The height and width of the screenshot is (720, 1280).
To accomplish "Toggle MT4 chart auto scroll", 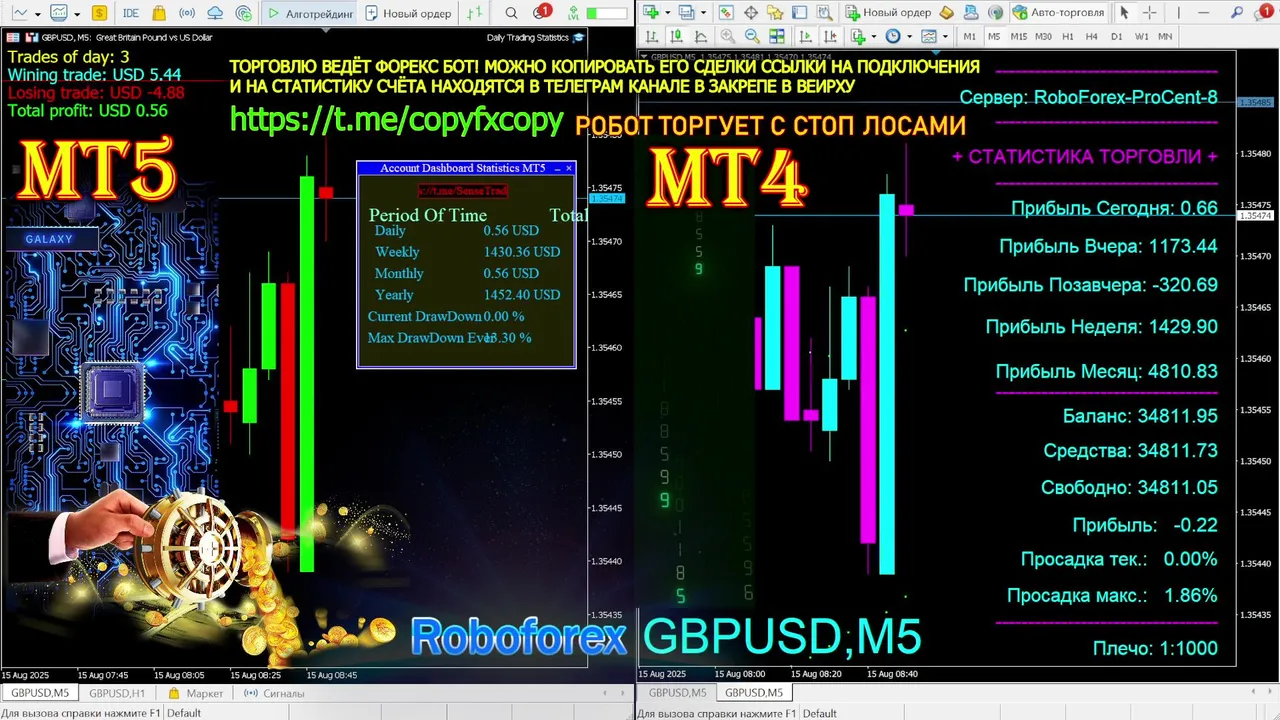I will pos(805,36).
